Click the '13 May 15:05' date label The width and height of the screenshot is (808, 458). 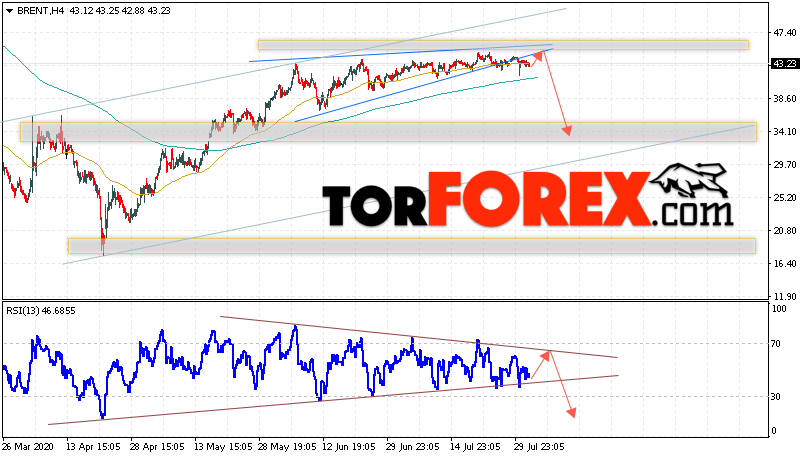coord(223,447)
